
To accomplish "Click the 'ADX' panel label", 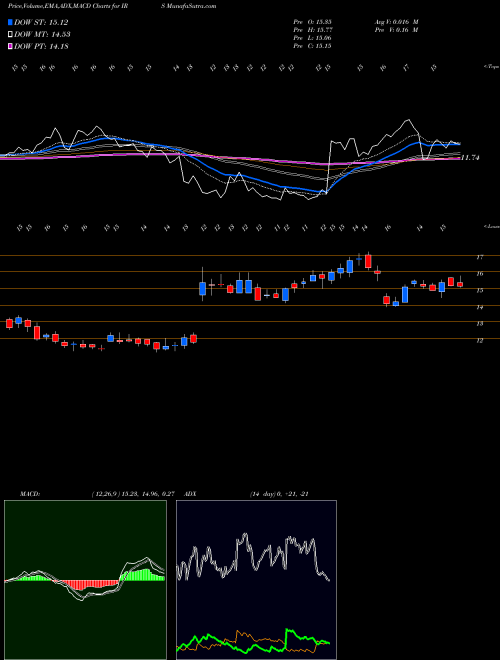I will coord(190,494).
